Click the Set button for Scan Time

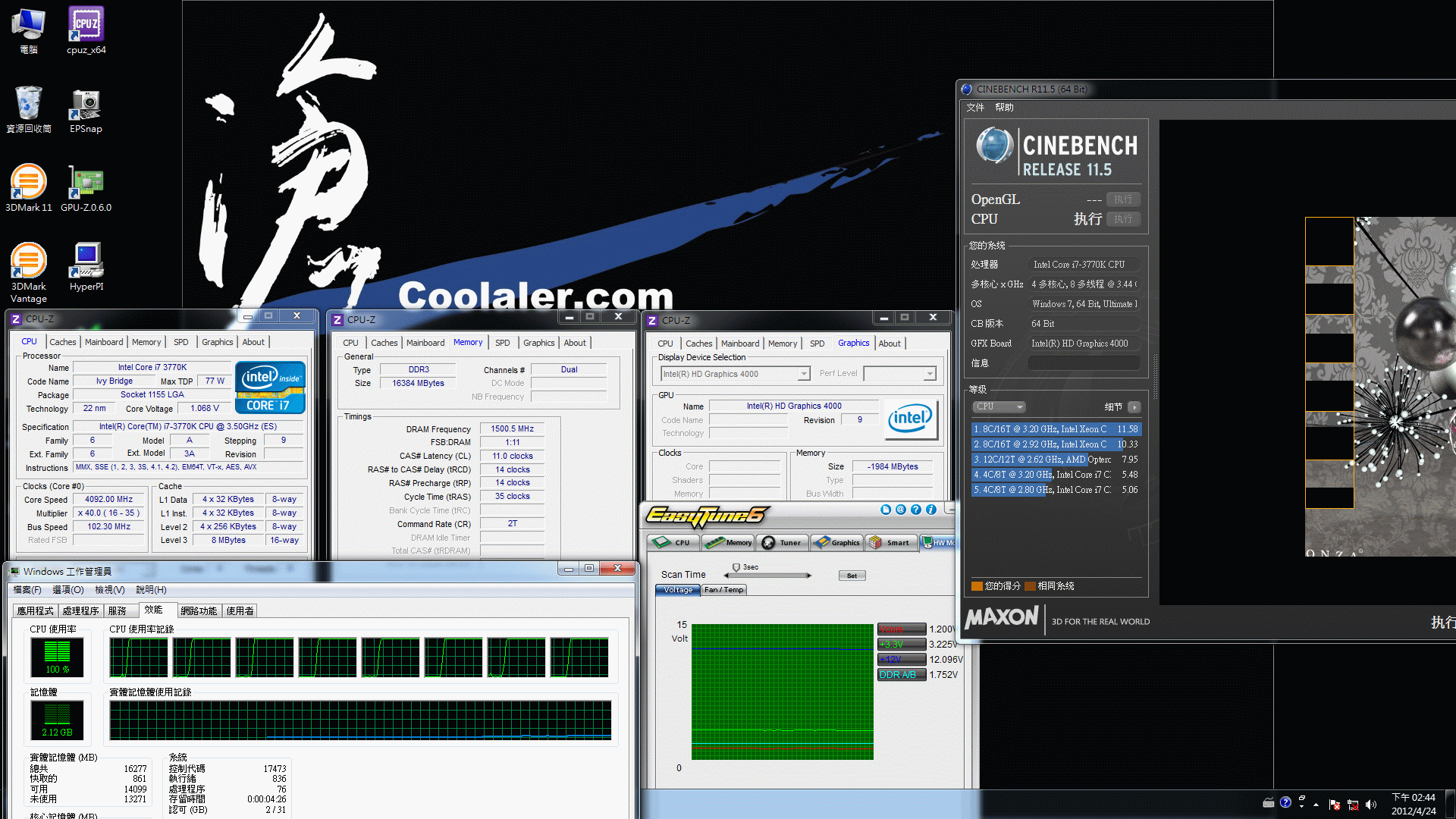click(852, 576)
